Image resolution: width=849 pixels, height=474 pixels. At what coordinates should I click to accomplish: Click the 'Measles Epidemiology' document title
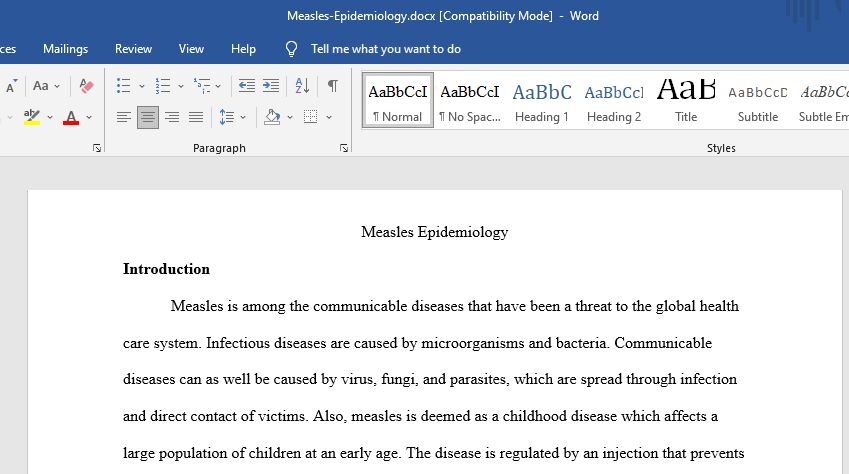tap(434, 232)
